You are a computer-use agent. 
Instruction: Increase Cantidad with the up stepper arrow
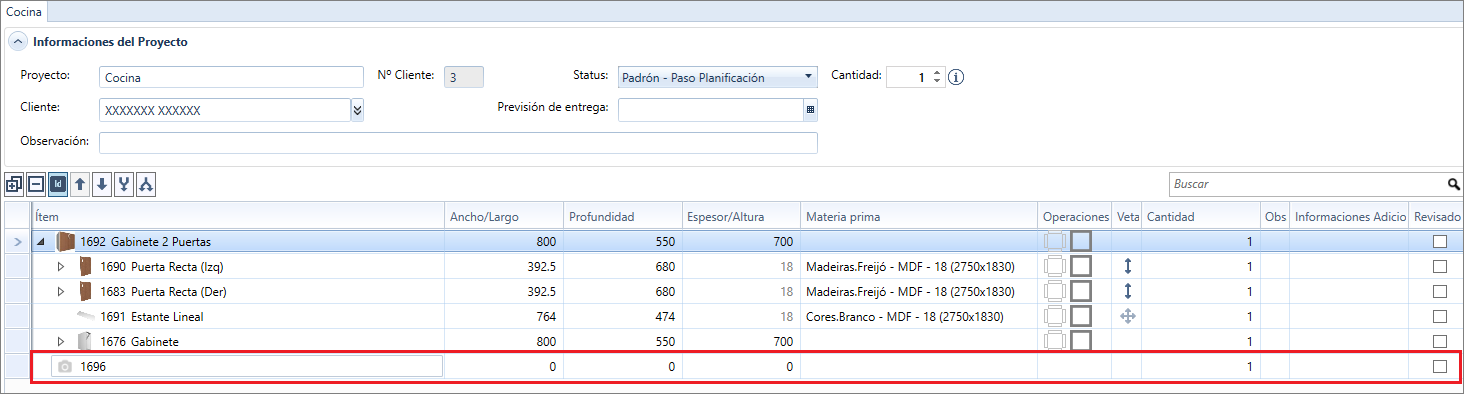tap(937, 72)
